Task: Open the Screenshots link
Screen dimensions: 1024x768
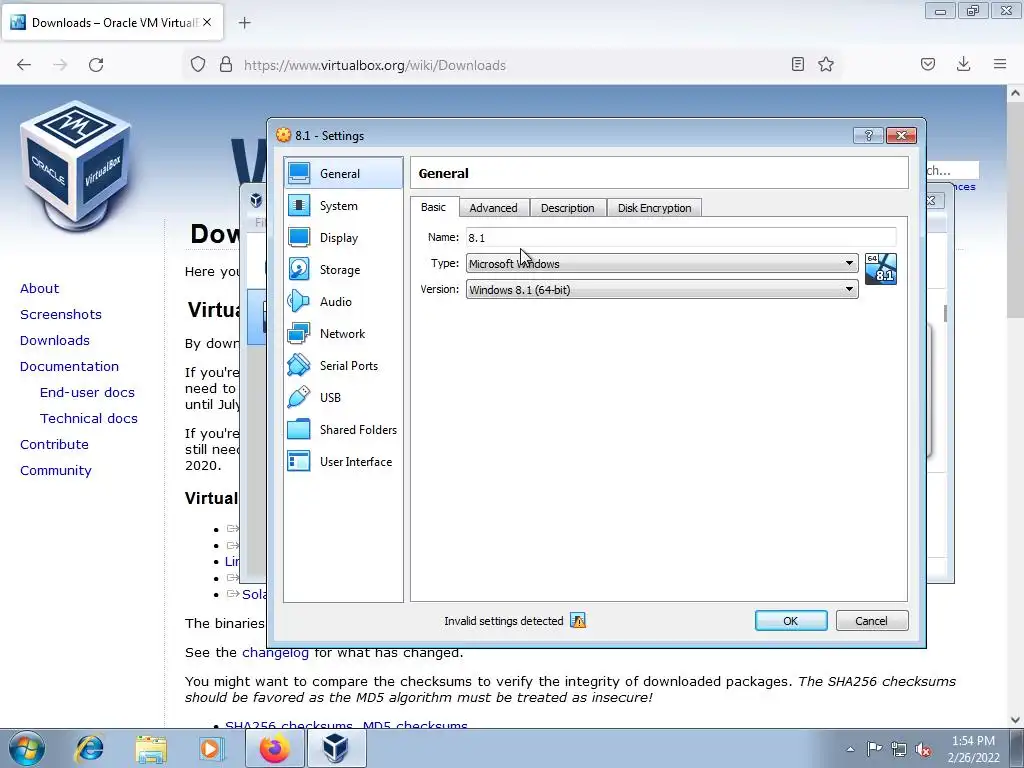Action: click(61, 314)
